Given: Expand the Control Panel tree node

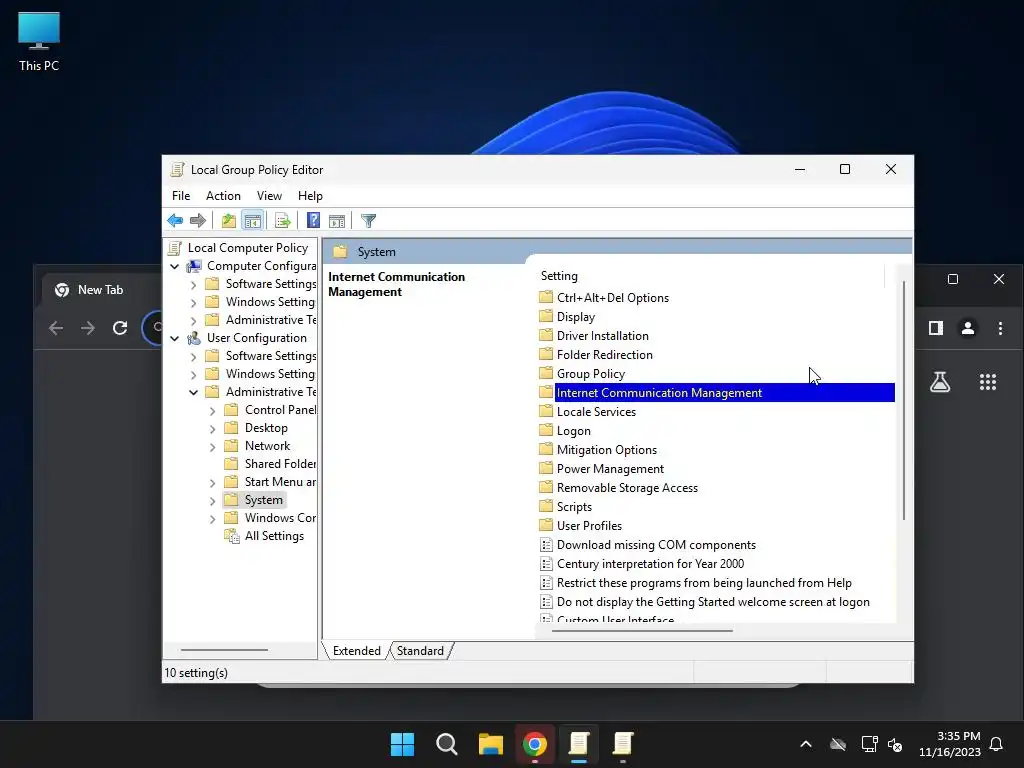Looking at the screenshot, I should [212, 411].
